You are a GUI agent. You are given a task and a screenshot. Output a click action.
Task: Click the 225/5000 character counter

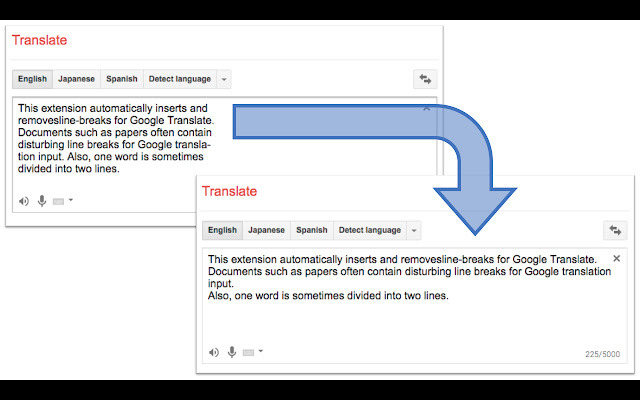pos(602,354)
